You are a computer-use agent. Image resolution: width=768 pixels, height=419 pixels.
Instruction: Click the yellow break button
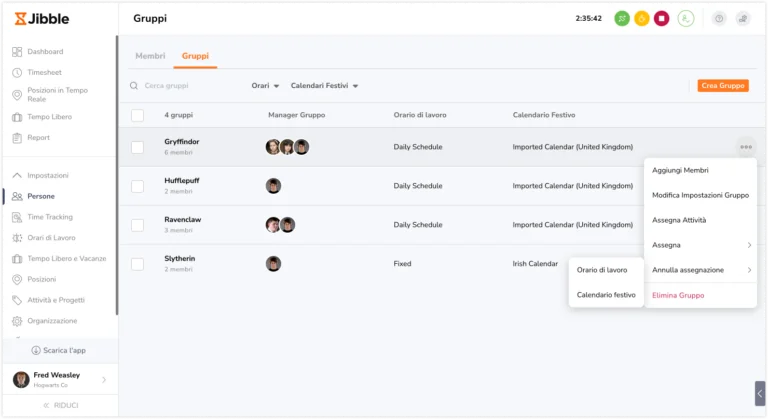[642, 19]
